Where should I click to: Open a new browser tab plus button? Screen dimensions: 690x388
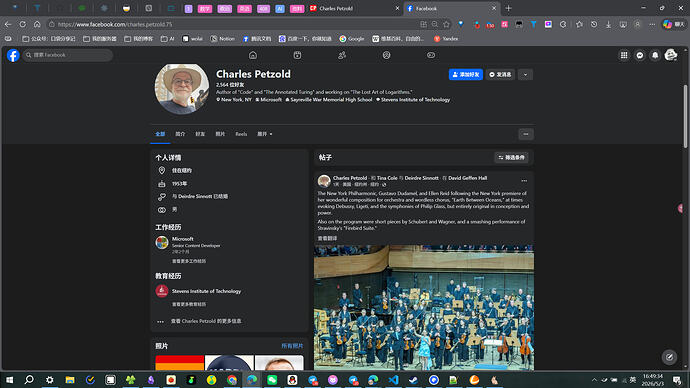(508, 8)
